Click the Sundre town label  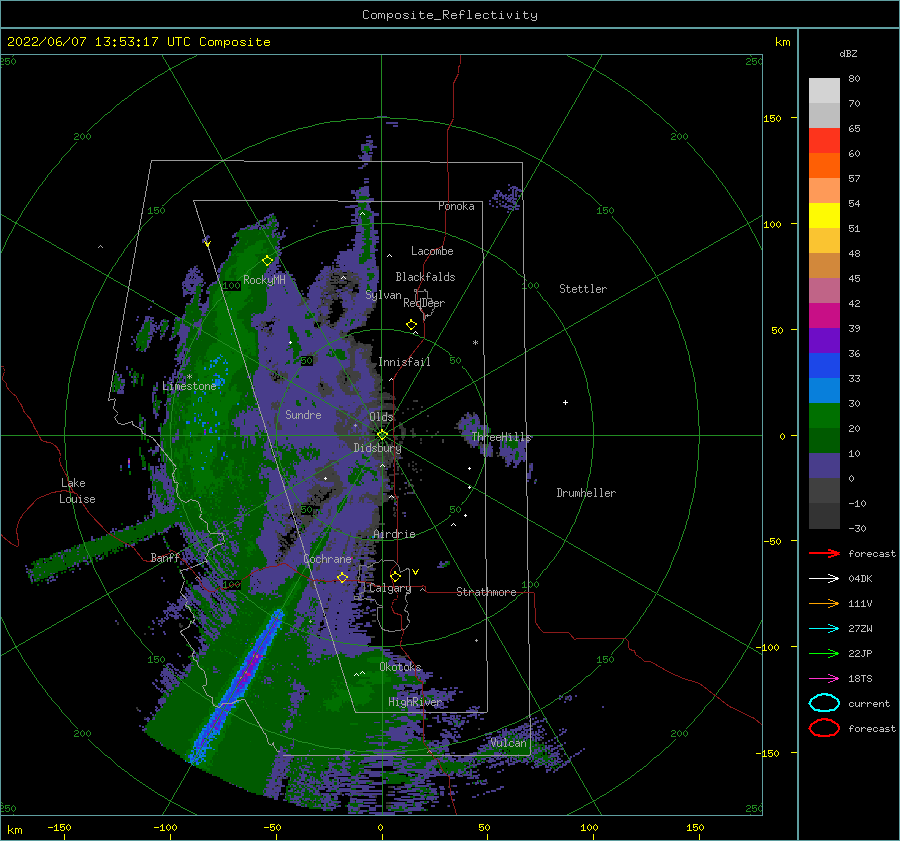304,414
